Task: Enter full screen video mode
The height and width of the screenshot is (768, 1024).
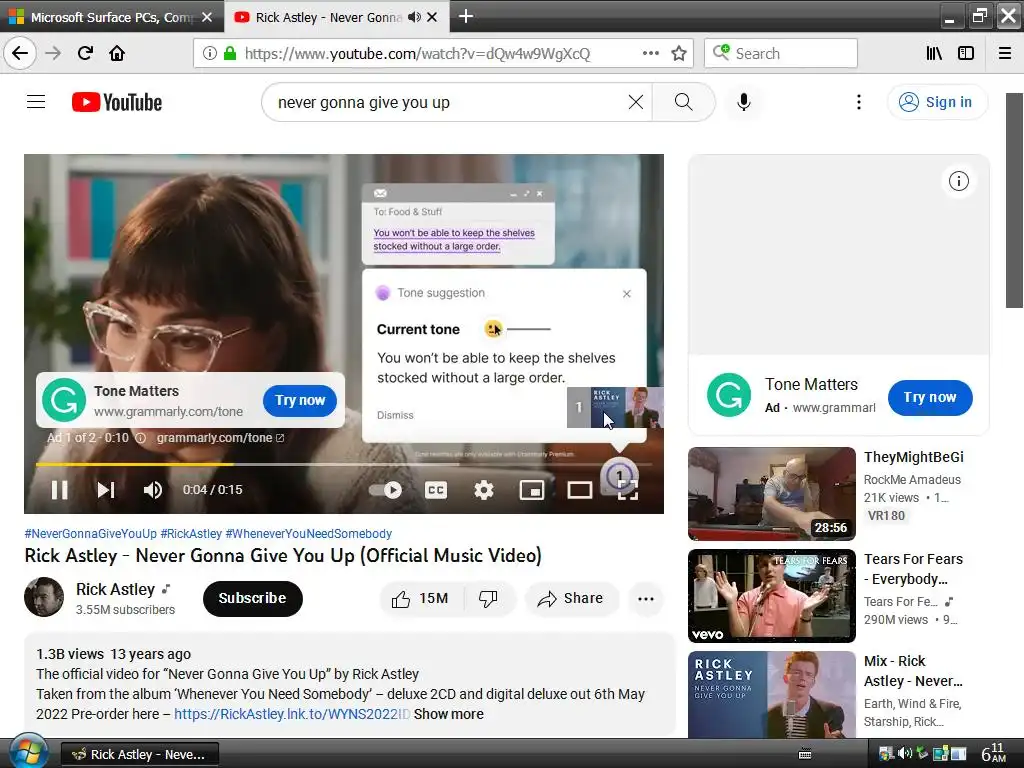Action: [x=628, y=490]
